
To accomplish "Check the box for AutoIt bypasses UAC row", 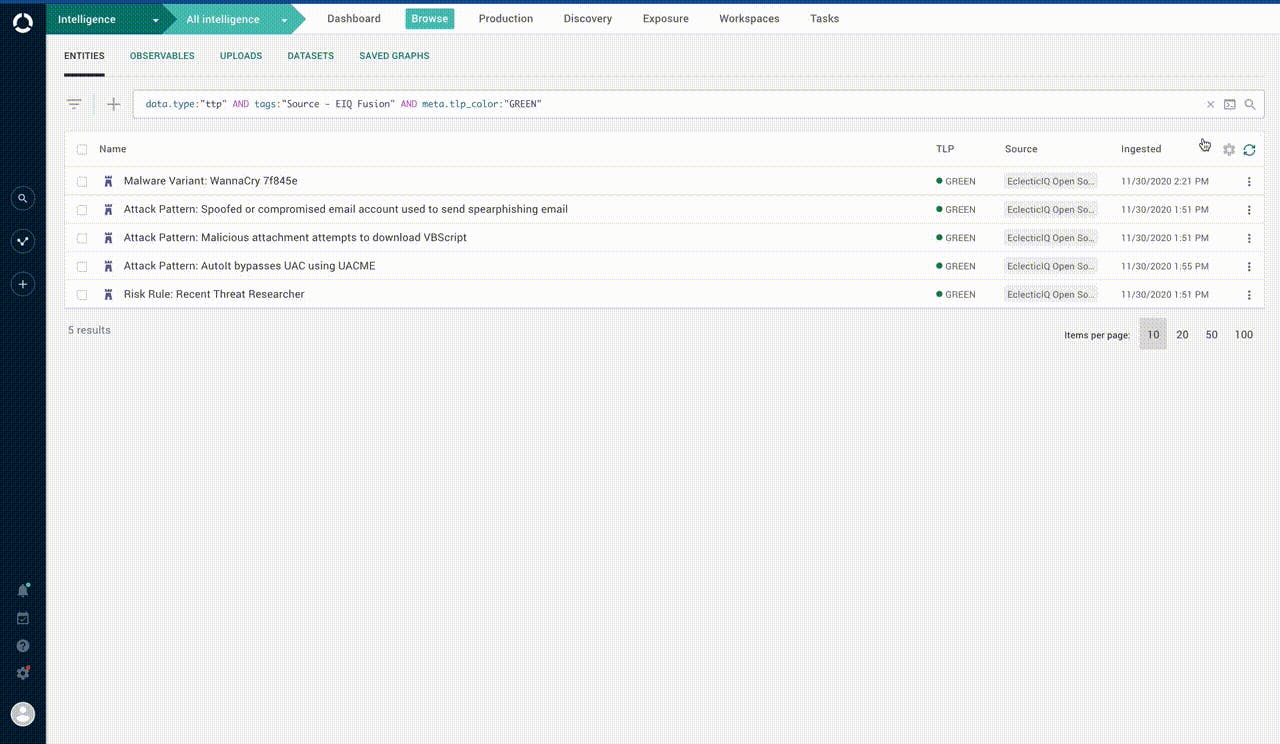I will point(82,266).
